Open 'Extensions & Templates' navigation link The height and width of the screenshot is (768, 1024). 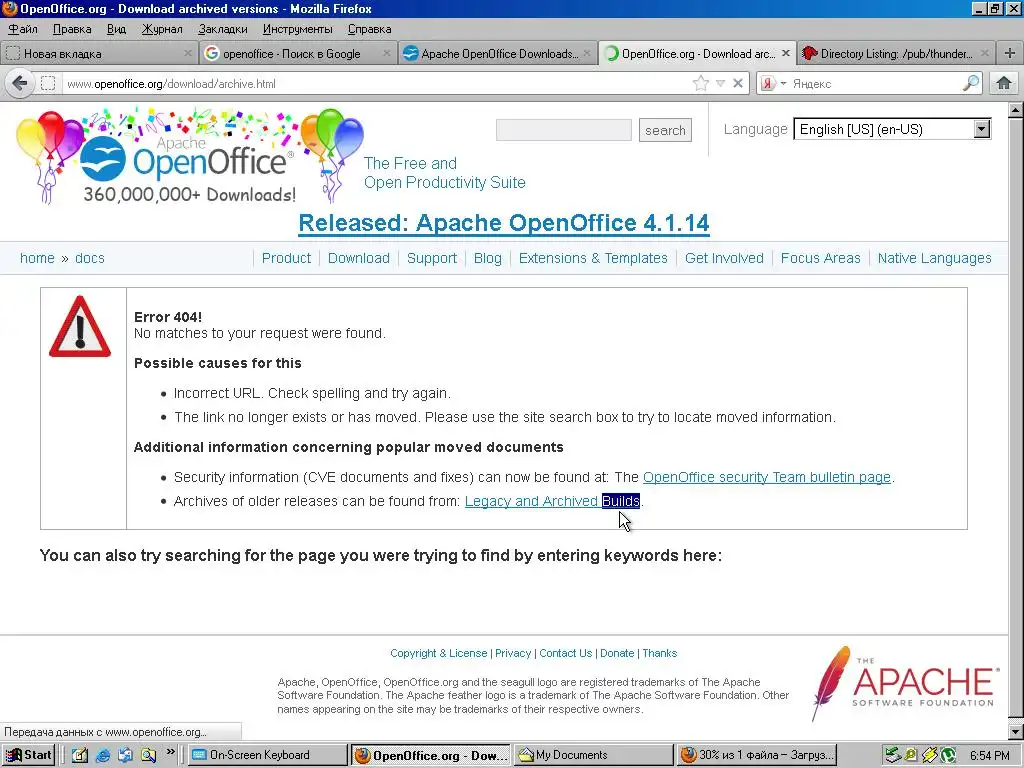593,258
